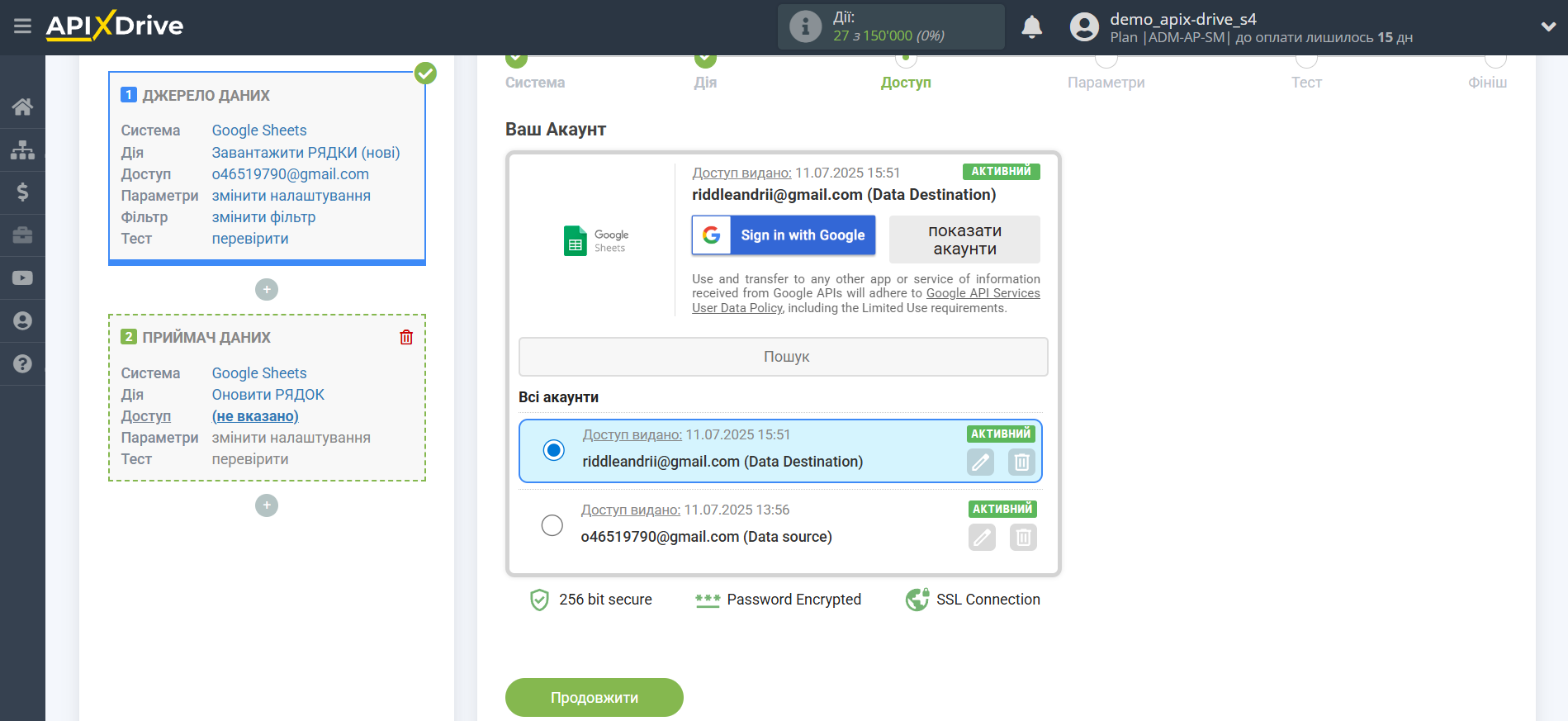This screenshot has height=721, width=1568.
Task: Click the 'Ваш Акаунт' heading
Action: [556, 130]
